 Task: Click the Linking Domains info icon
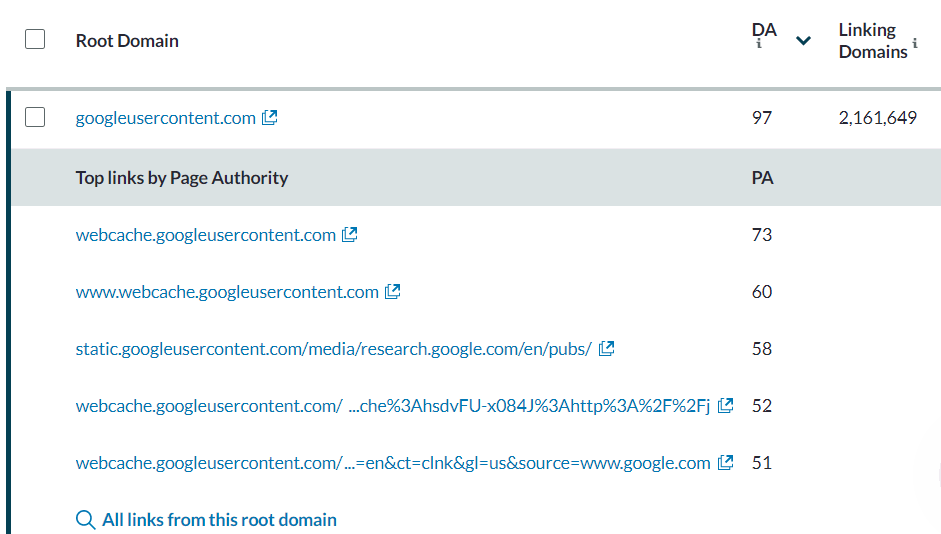[915, 47]
